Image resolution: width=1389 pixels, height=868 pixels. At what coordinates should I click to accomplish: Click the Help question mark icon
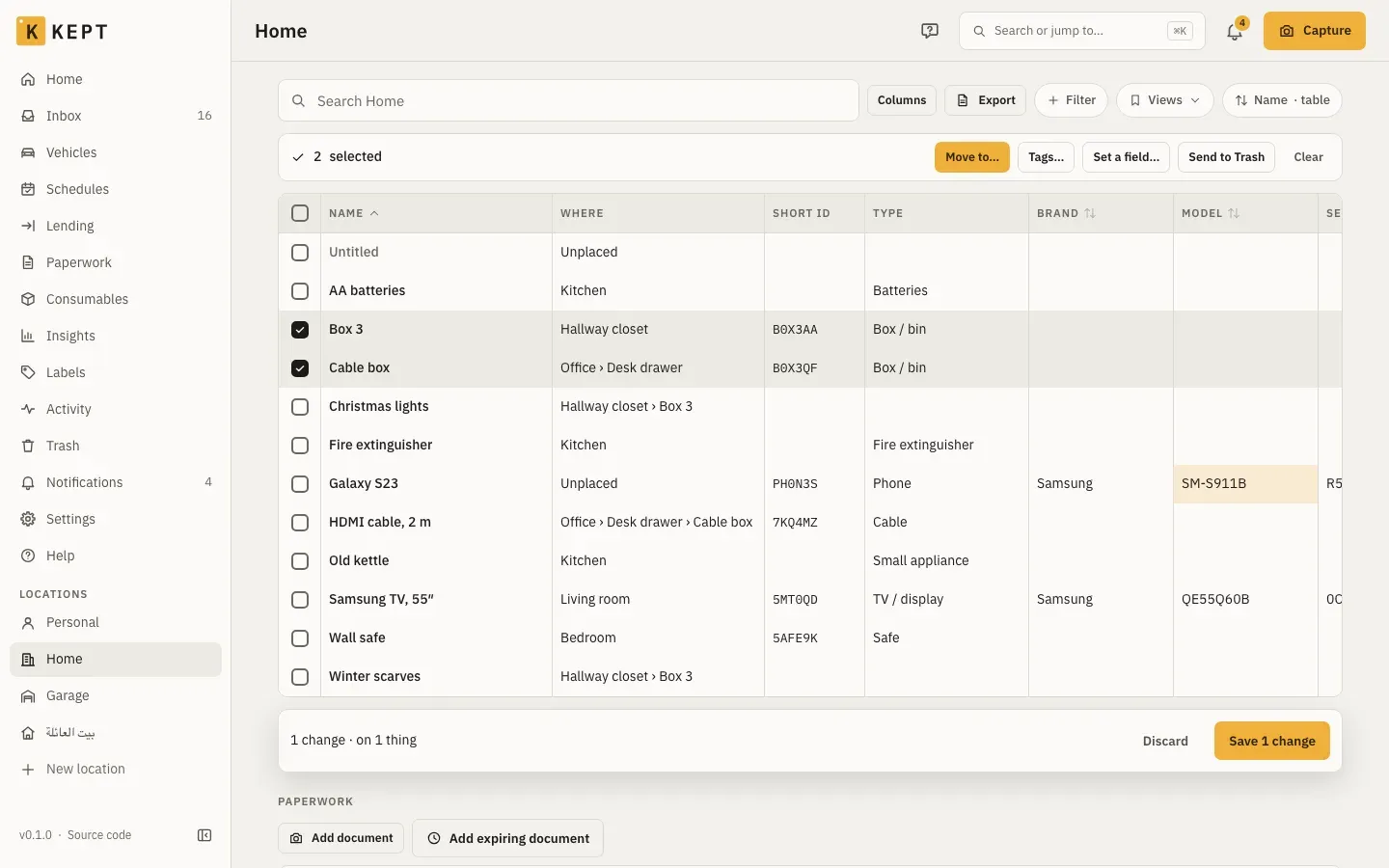28,556
